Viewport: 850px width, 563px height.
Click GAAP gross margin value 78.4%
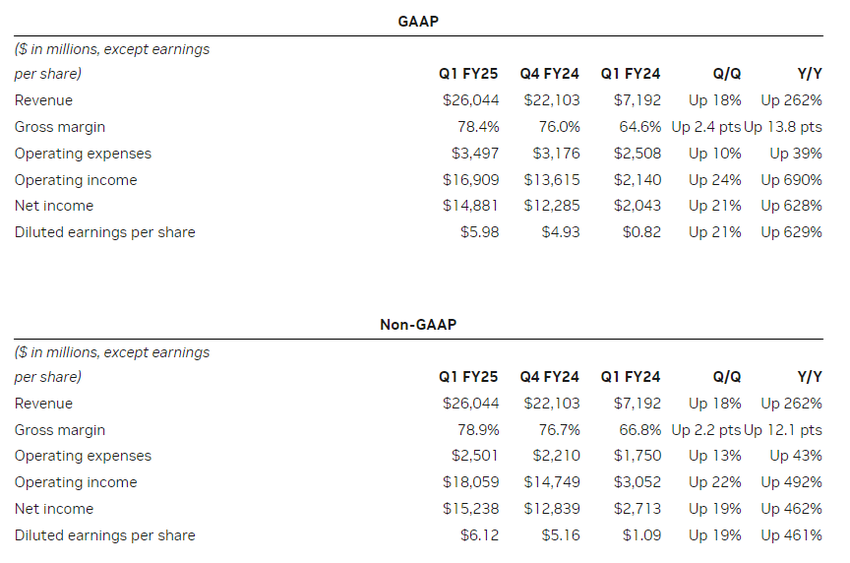tap(479, 127)
